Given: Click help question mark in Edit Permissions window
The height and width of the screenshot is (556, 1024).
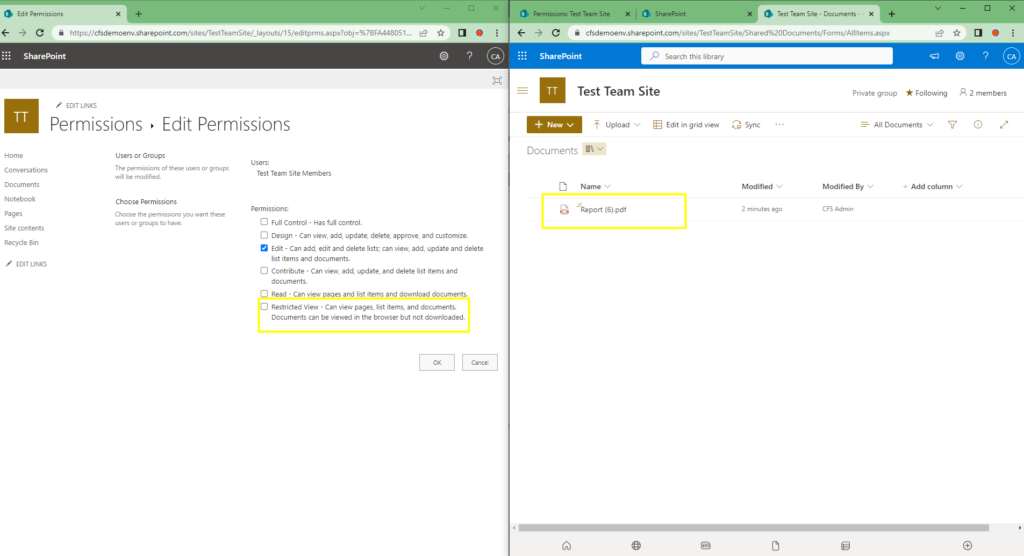Looking at the screenshot, I should pos(469,56).
